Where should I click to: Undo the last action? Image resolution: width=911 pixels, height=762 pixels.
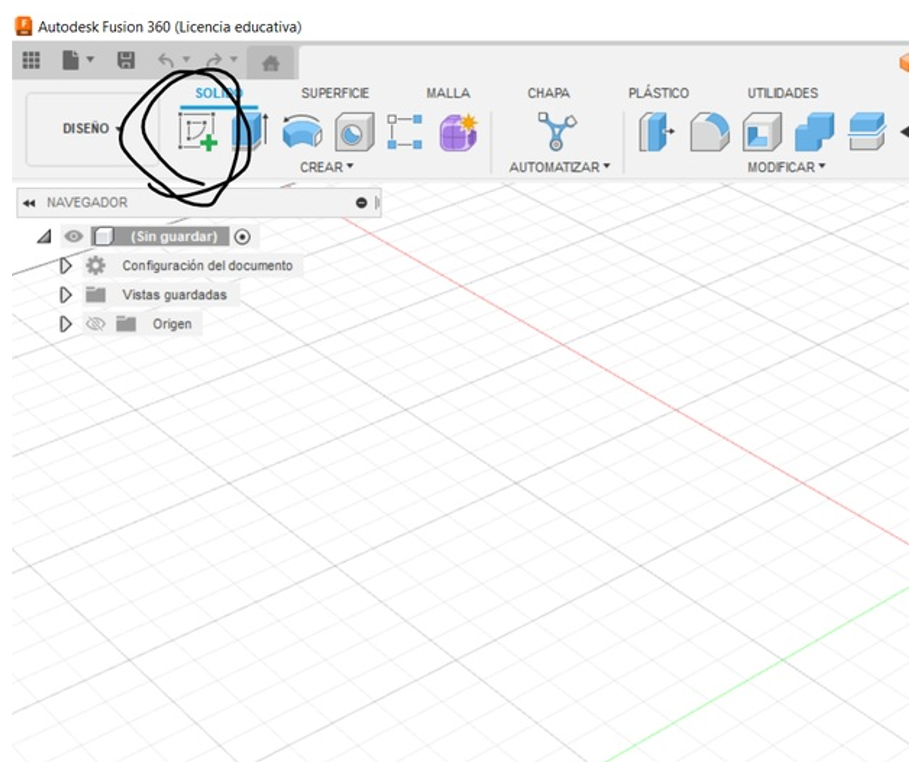tap(166, 60)
